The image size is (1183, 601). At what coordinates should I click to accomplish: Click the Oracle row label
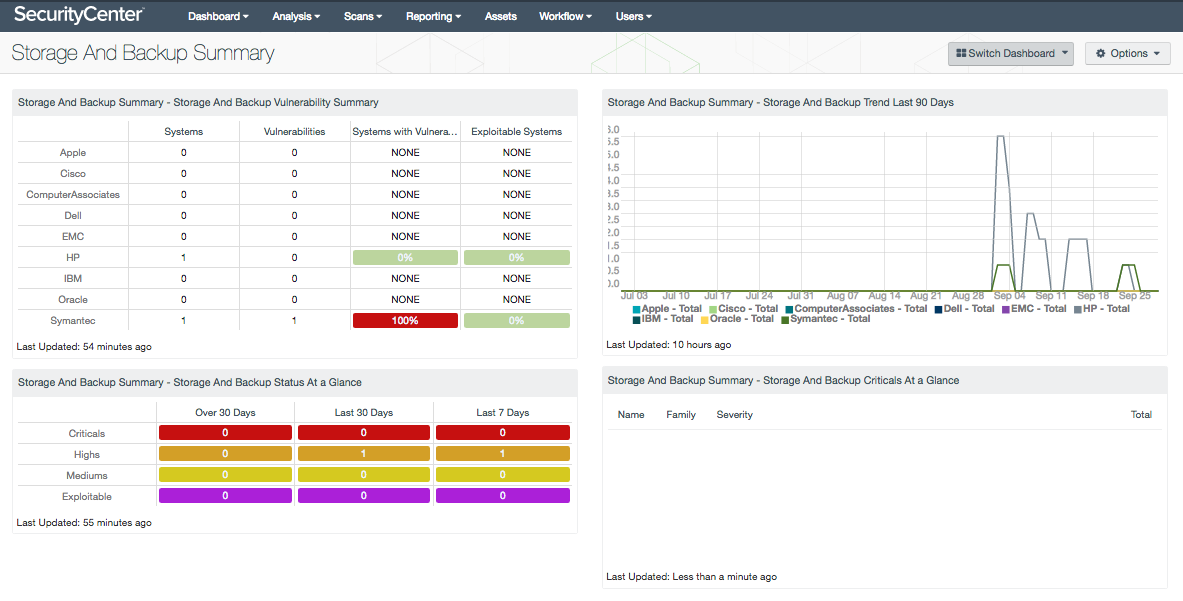[73, 299]
